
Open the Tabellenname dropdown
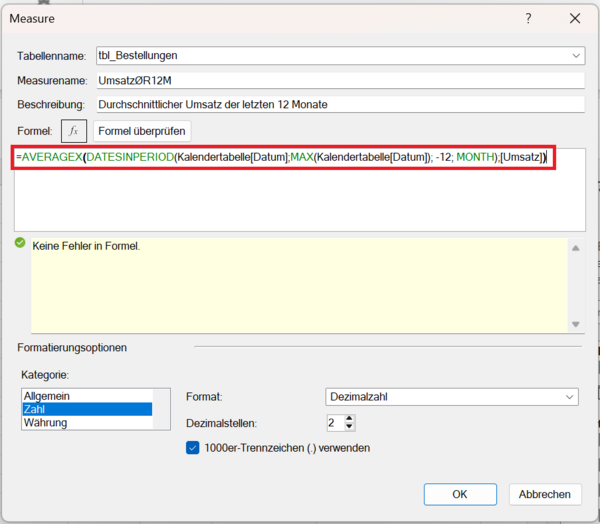pyautogui.click(x=576, y=56)
